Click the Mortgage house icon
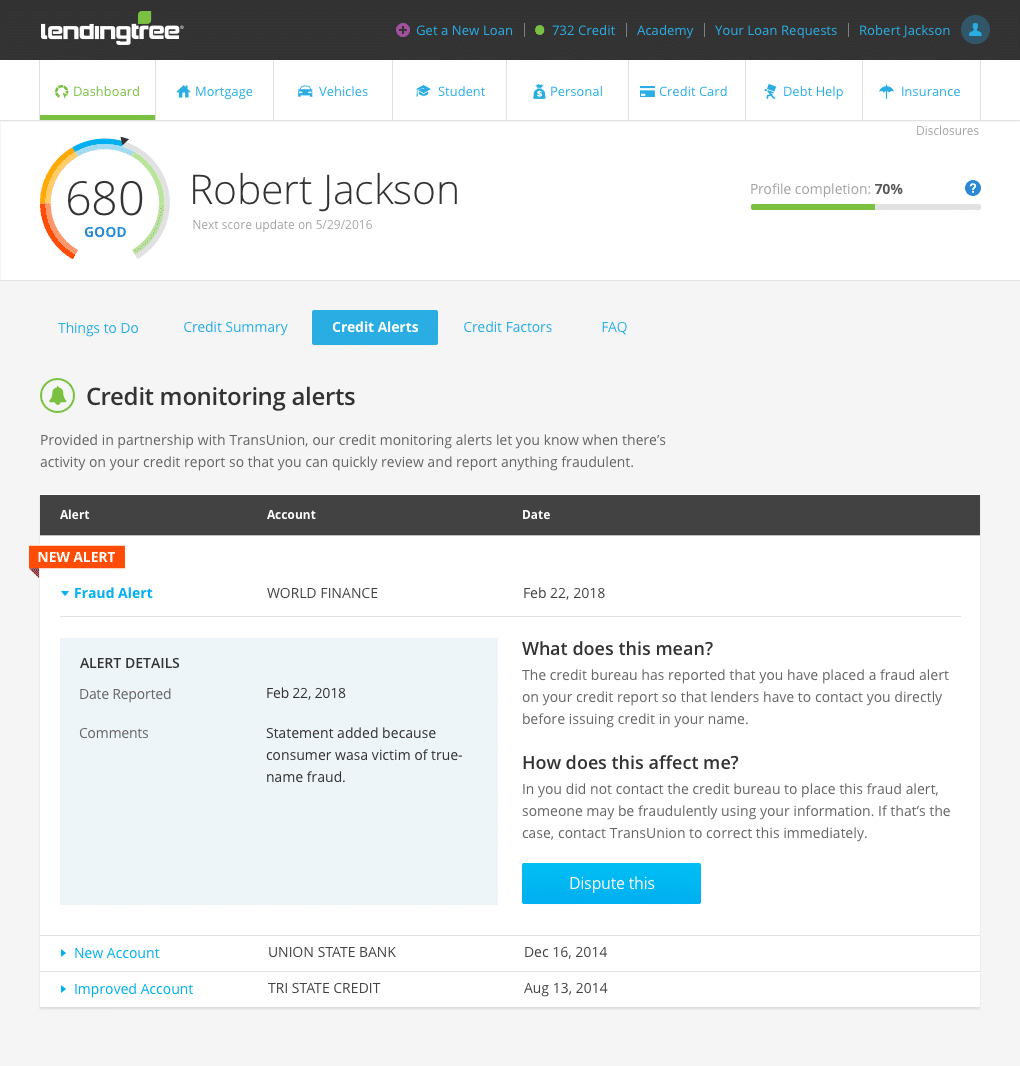Viewport: 1020px width, 1066px height. coord(183,91)
